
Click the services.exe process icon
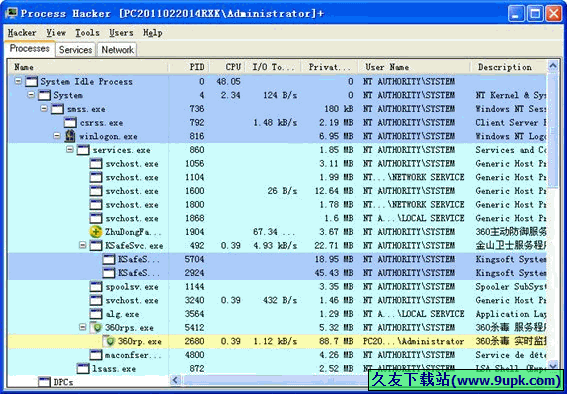click(x=83, y=150)
